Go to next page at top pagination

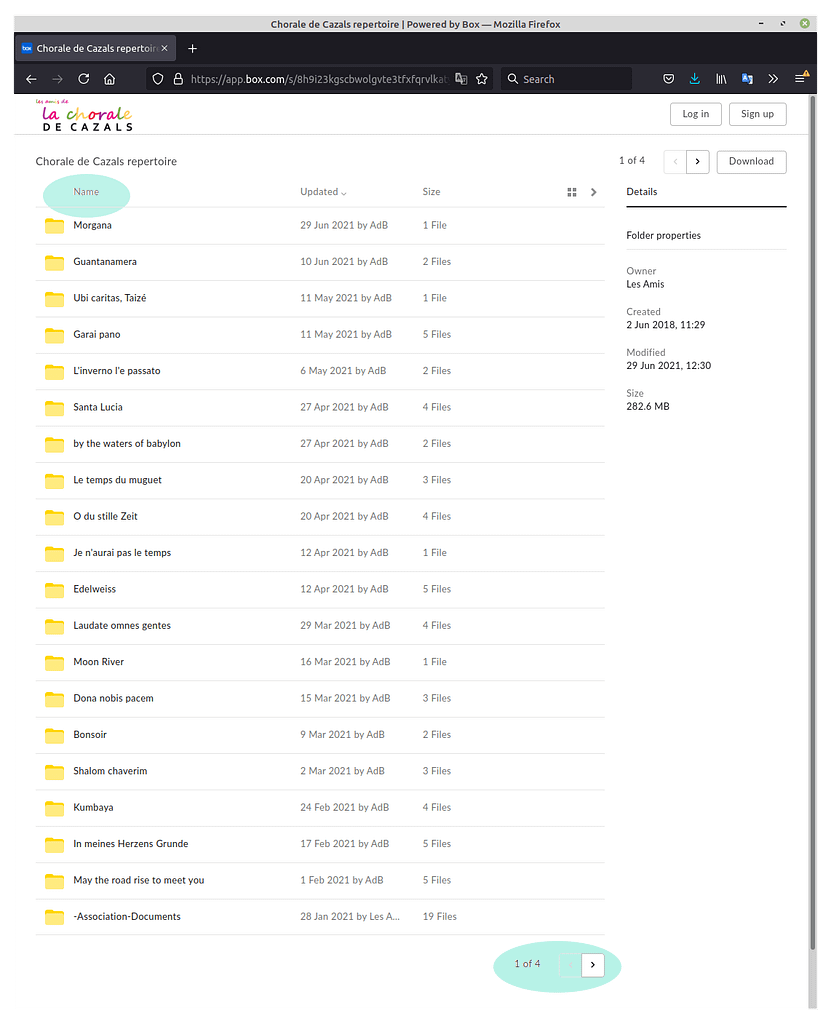[x=698, y=161]
